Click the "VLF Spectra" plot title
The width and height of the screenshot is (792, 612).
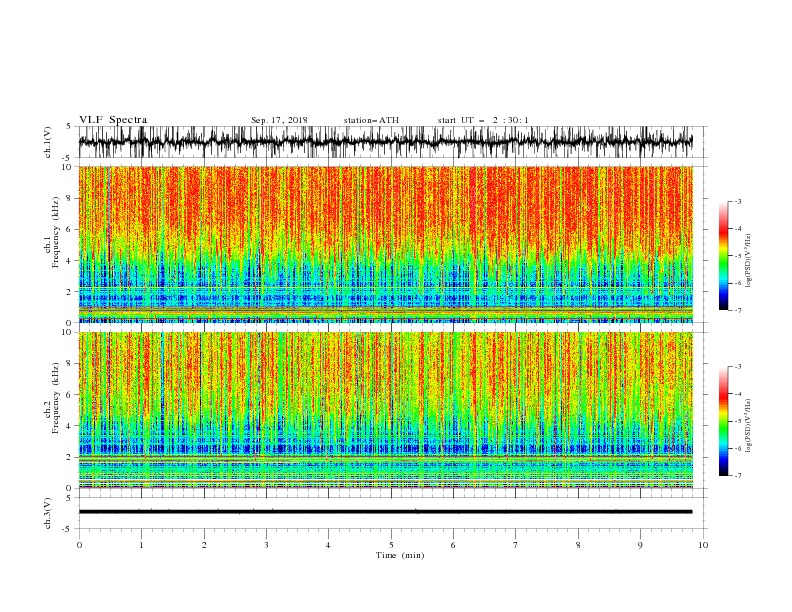tap(113, 120)
